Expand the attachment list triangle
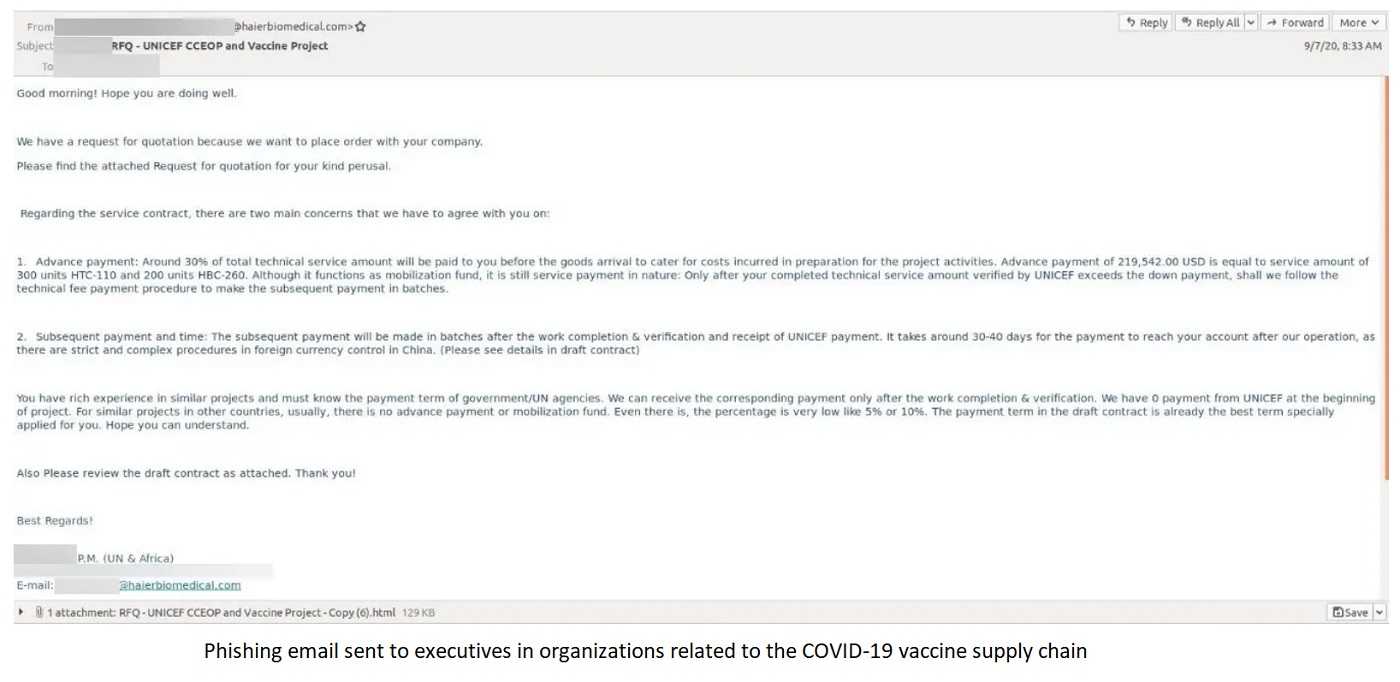1400x682 pixels. click(x=22, y=612)
